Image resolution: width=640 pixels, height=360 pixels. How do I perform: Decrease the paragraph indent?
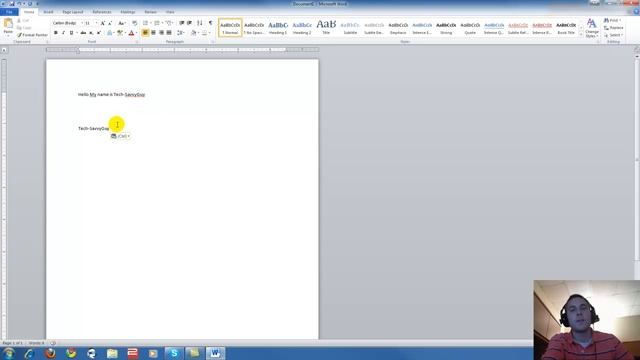point(181,23)
